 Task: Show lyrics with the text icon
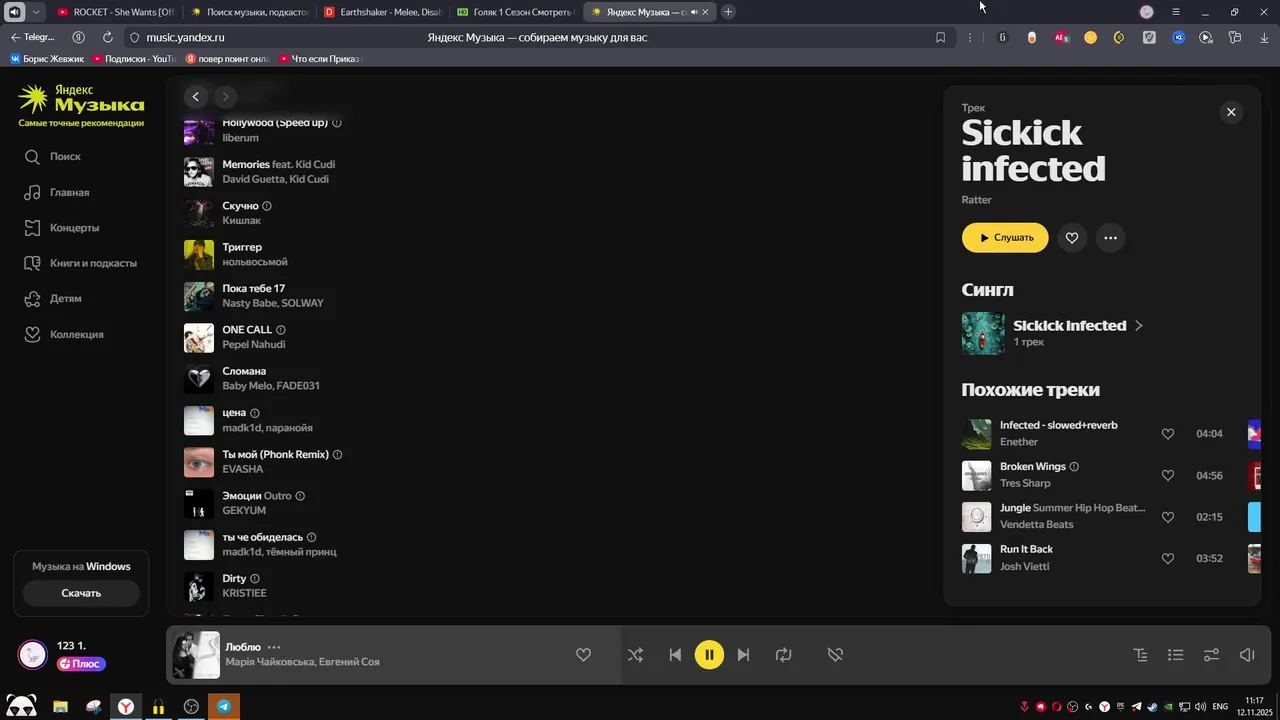point(1140,655)
